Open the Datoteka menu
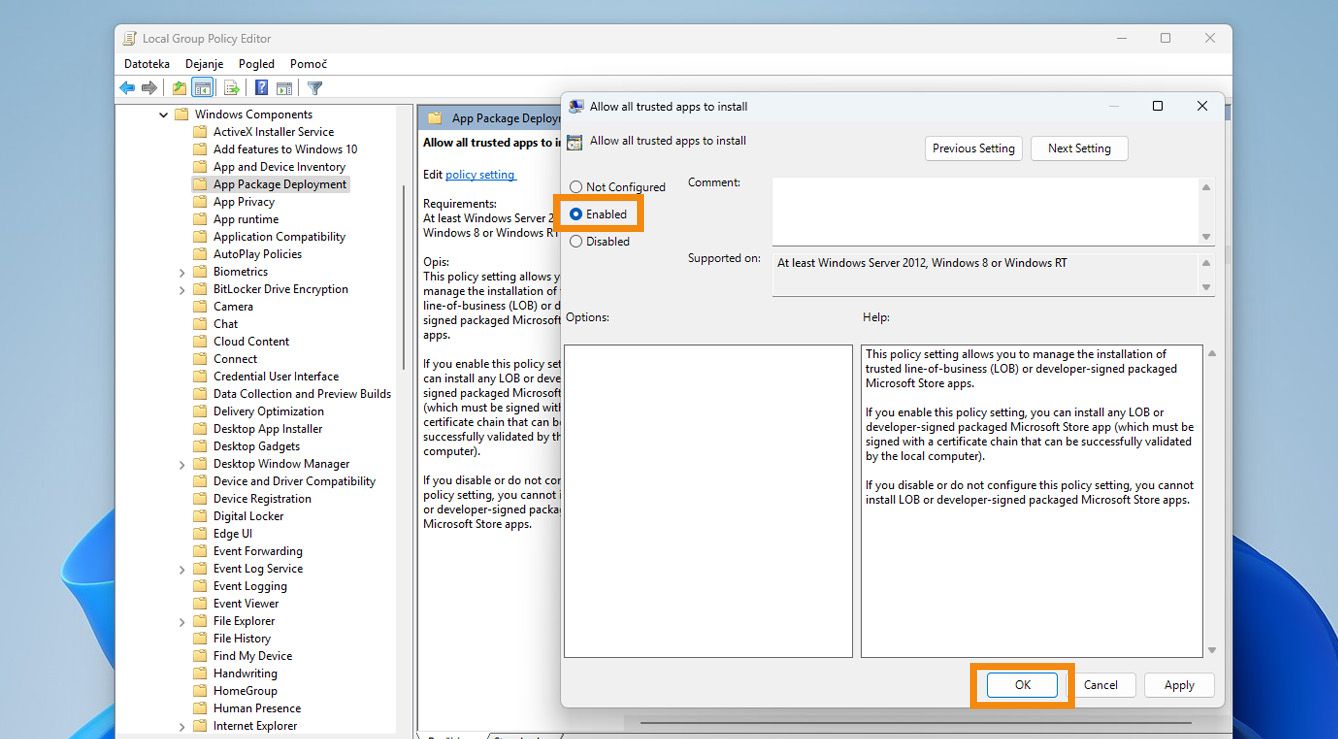1338x739 pixels. 147,64
